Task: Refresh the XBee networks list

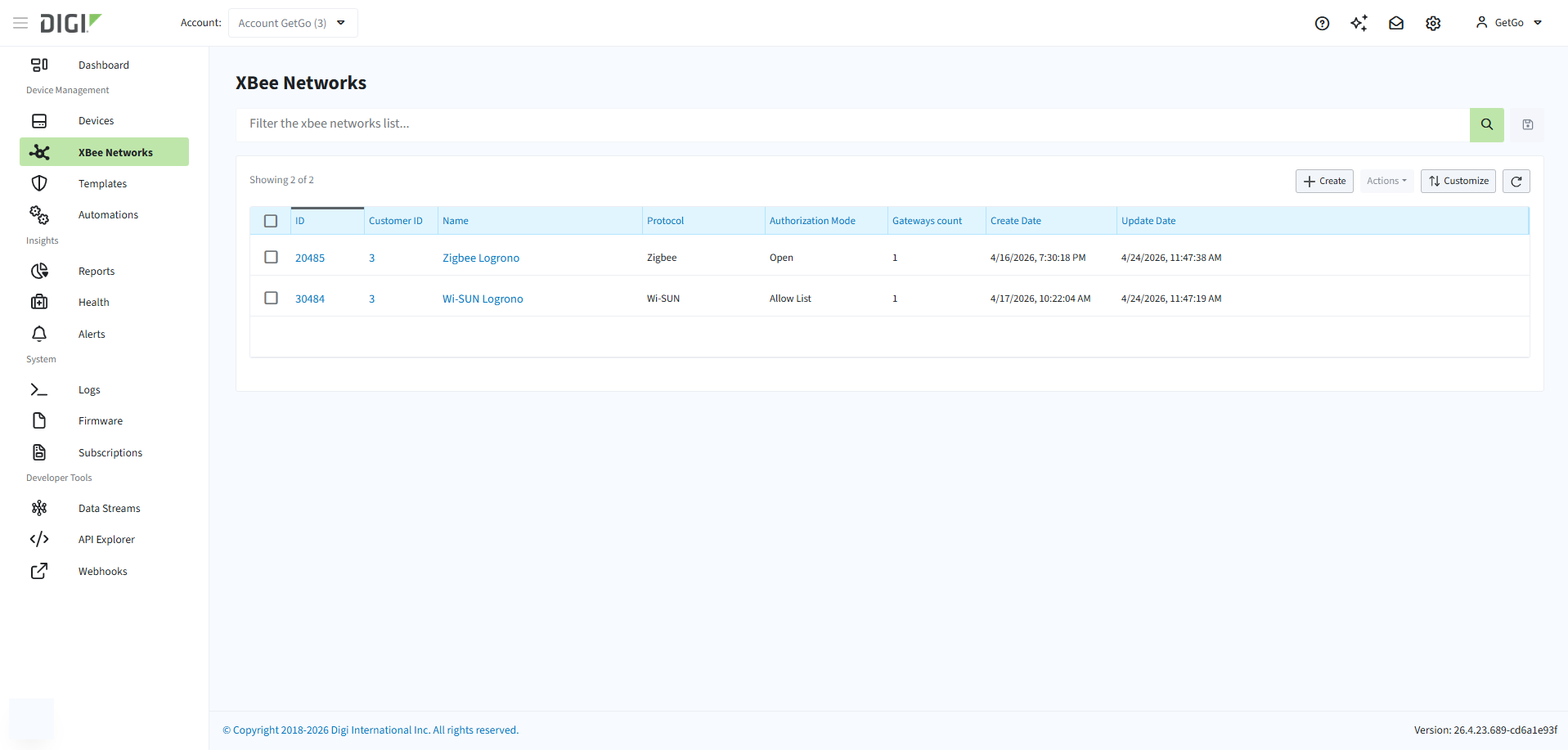Action: pyautogui.click(x=1516, y=181)
